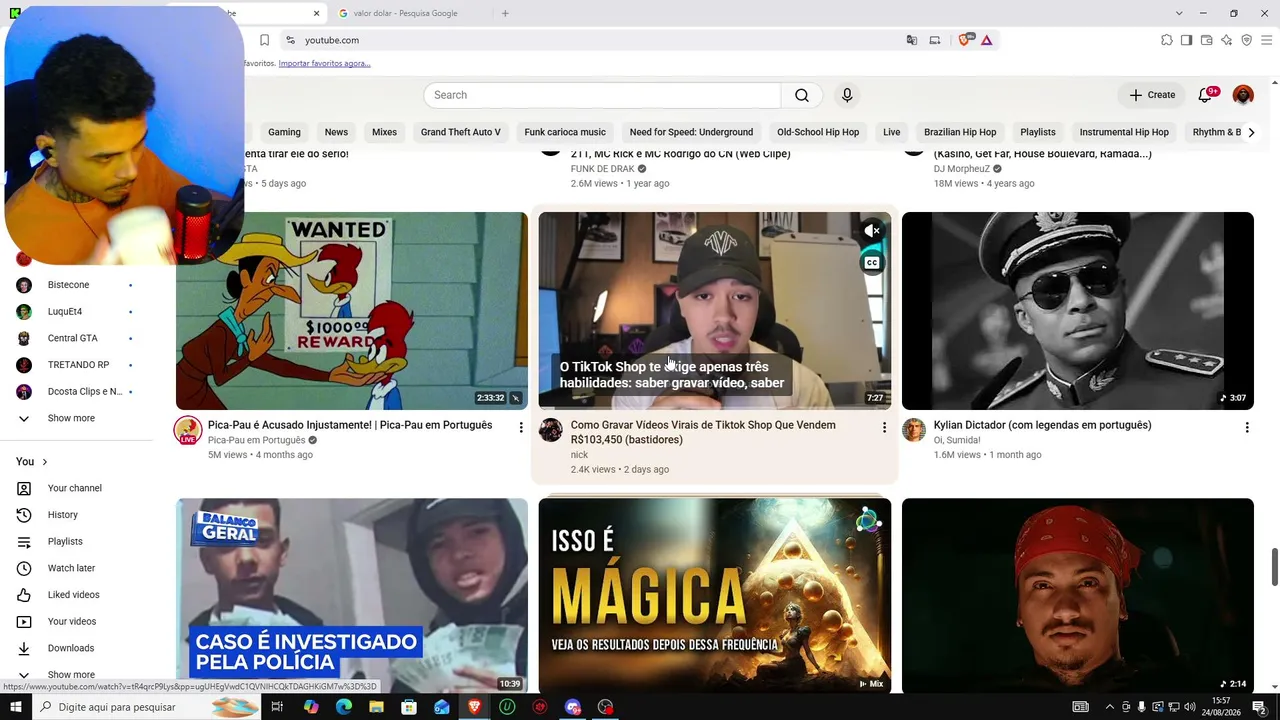Open more actions for TikTok Shop video
This screenshot has height=720, width=1280.
[x=883, y=427]
